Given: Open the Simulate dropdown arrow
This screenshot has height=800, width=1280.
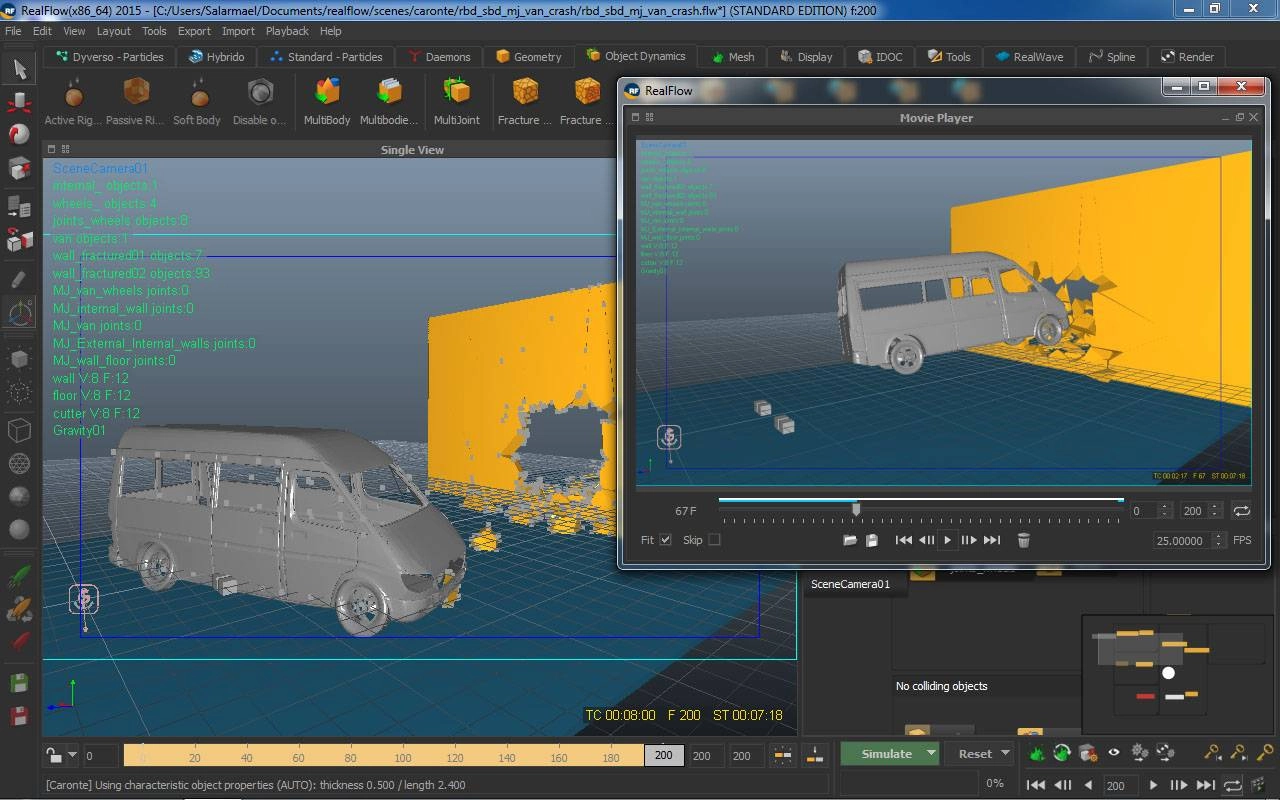Looking at the screenshot, I should [x=931, y=754].
